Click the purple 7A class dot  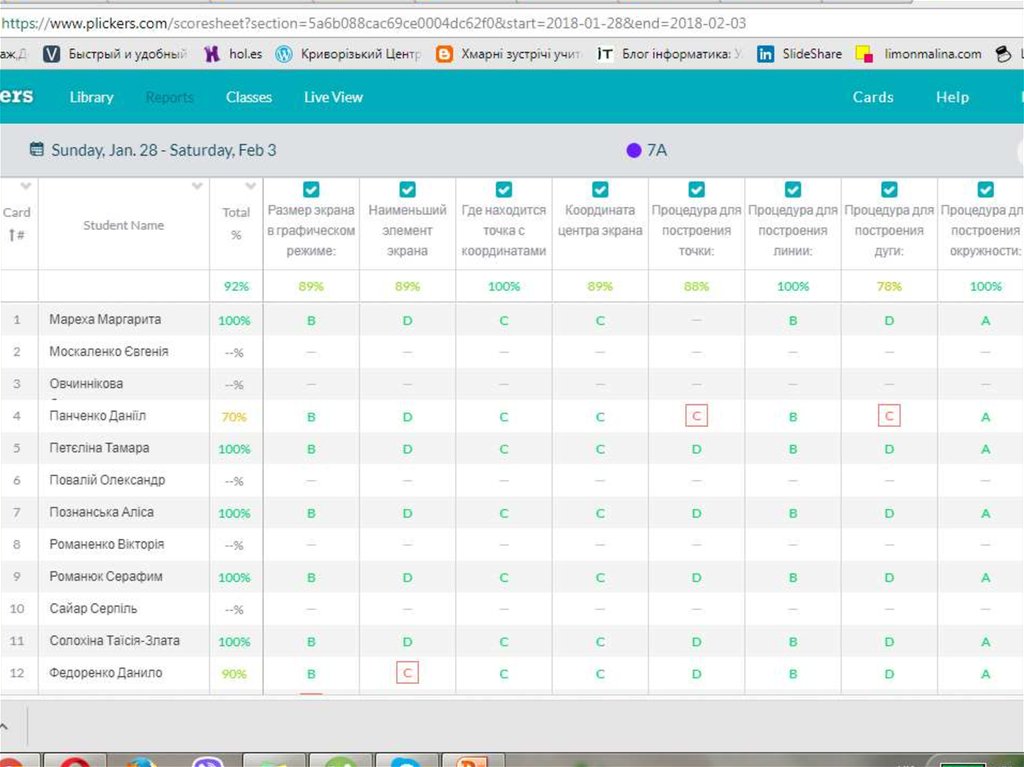tap(633, 150)
